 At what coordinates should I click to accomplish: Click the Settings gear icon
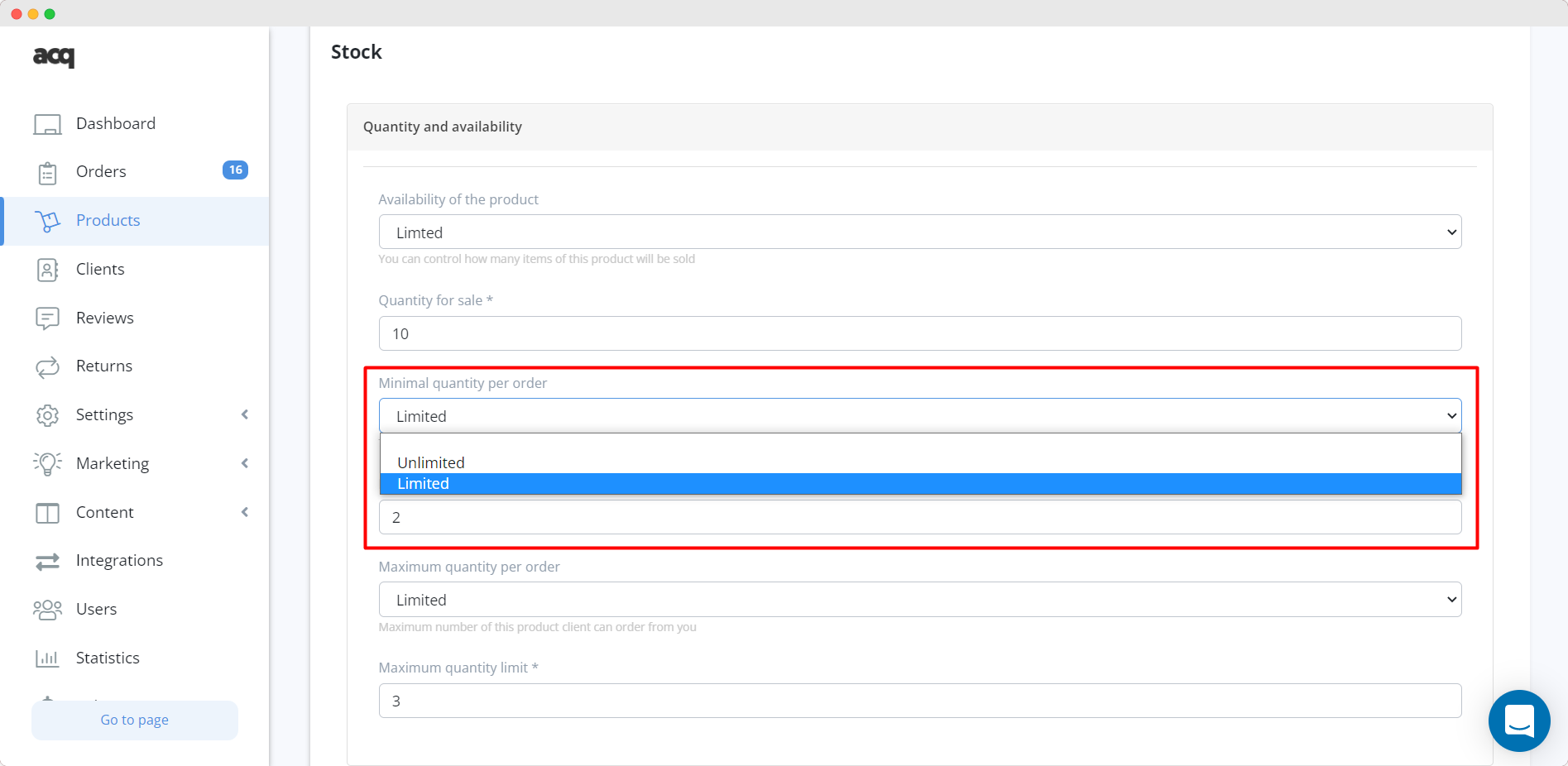pos(47,415)
